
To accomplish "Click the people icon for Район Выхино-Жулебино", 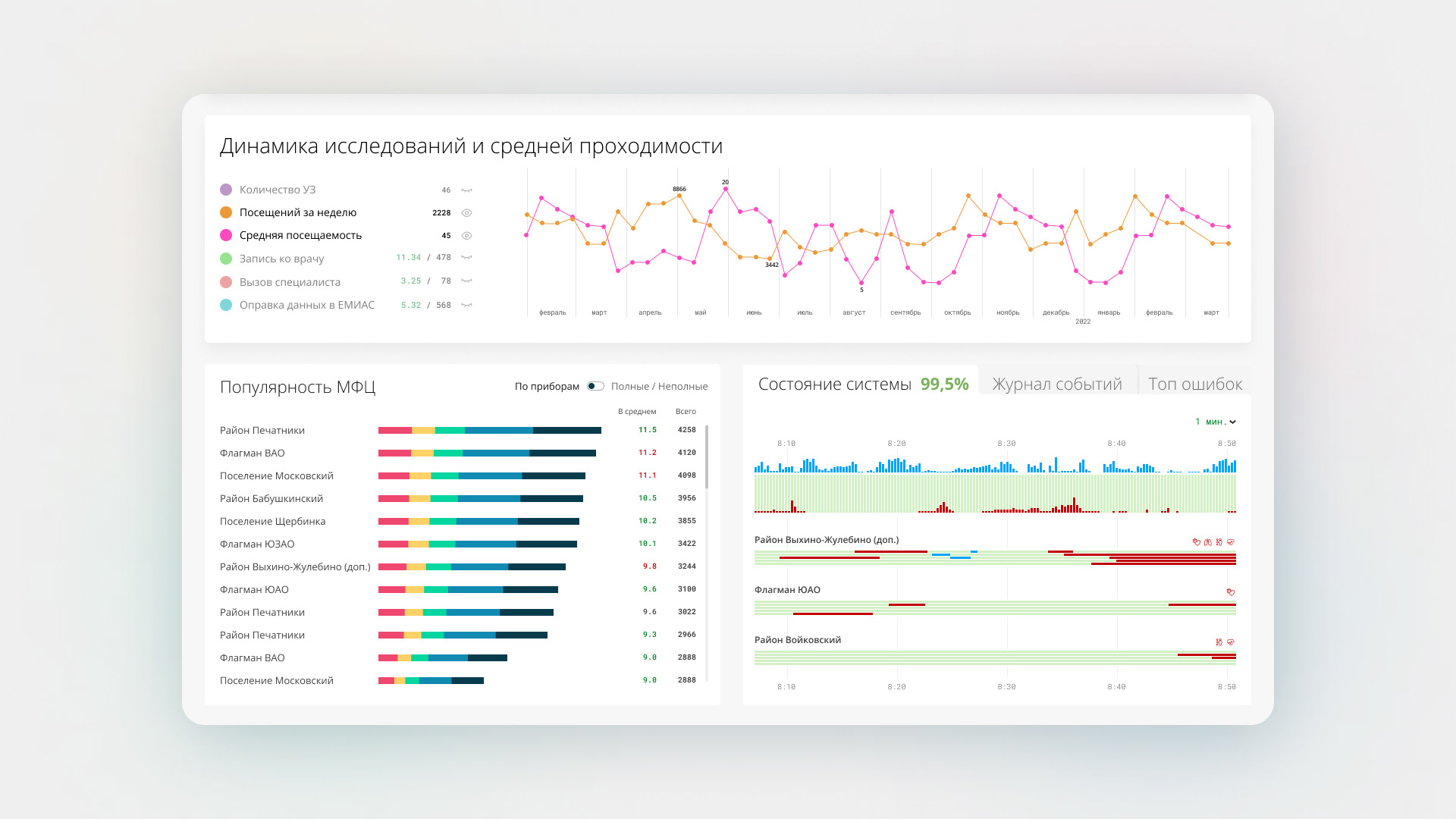I will [x=1219, y=542].
